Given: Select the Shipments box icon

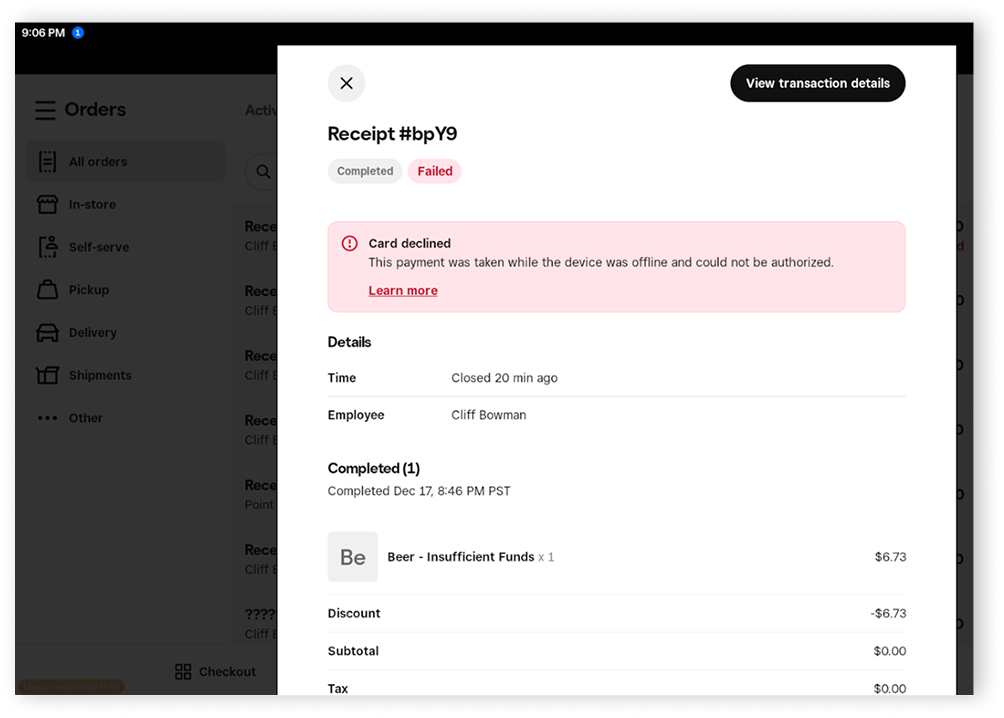Looking at the screenshot, I should pos(47,375).
